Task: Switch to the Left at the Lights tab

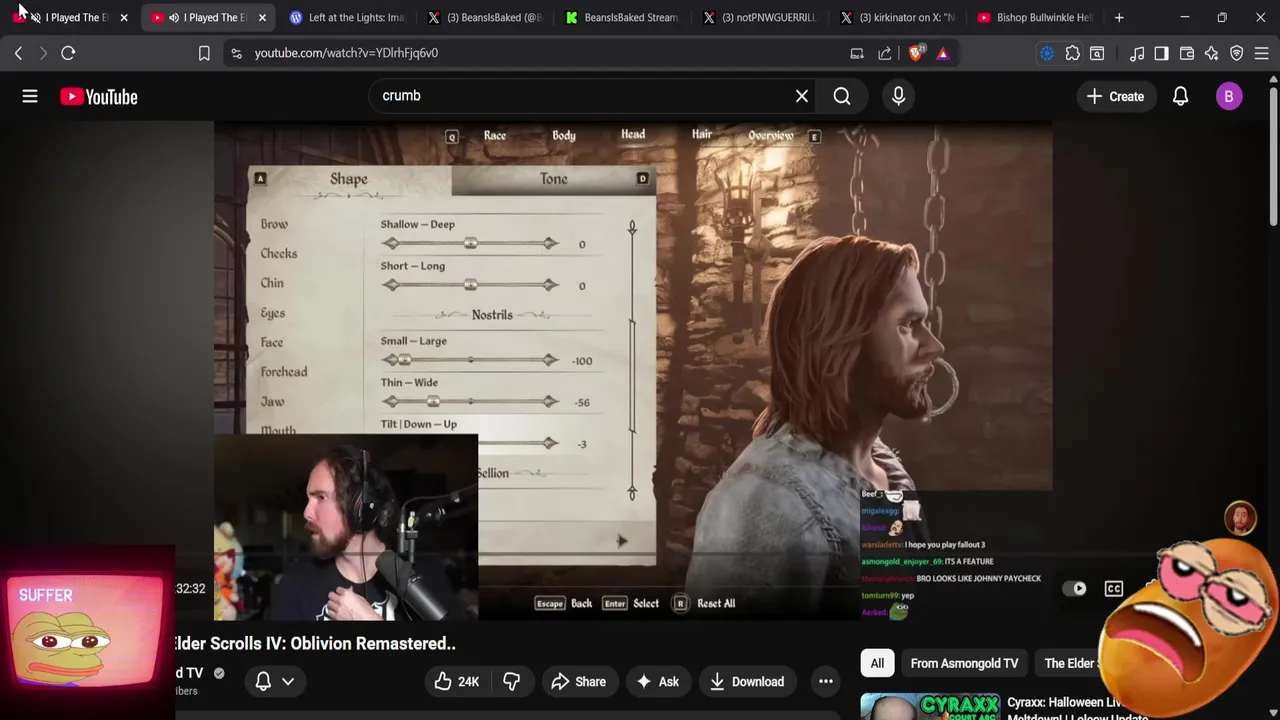Action: [346, 18]
